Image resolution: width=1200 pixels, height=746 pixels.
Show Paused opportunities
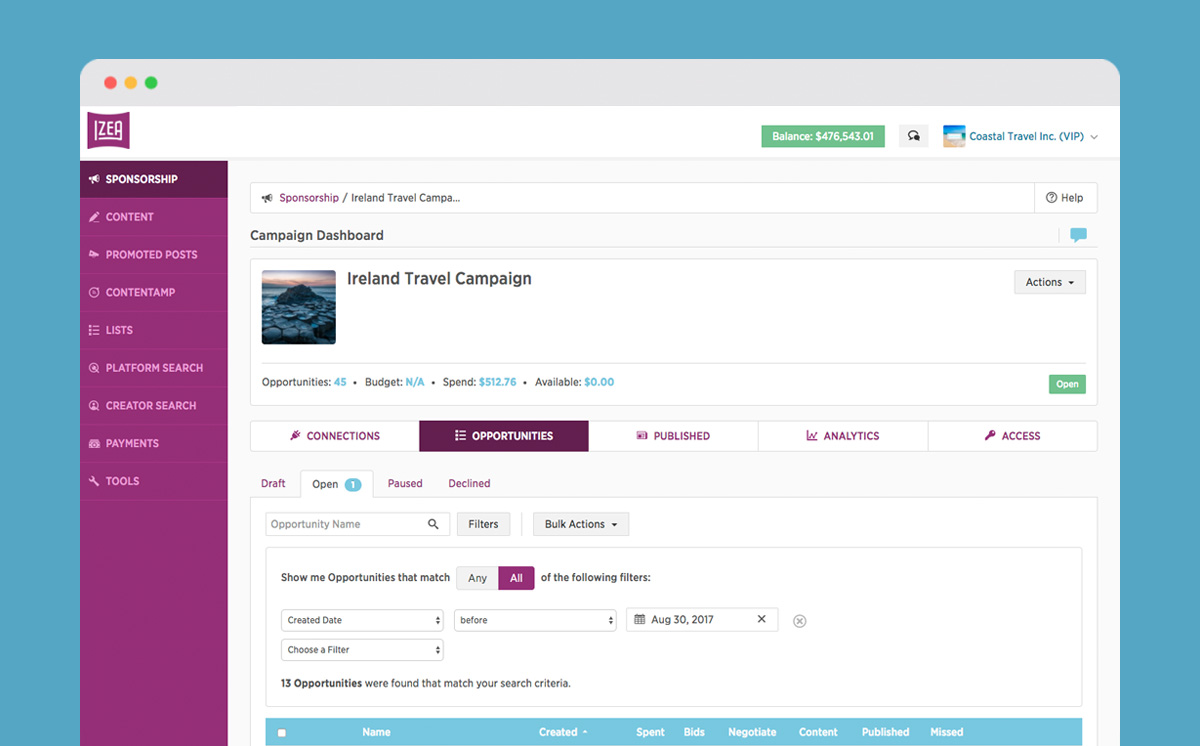(405, 484)
